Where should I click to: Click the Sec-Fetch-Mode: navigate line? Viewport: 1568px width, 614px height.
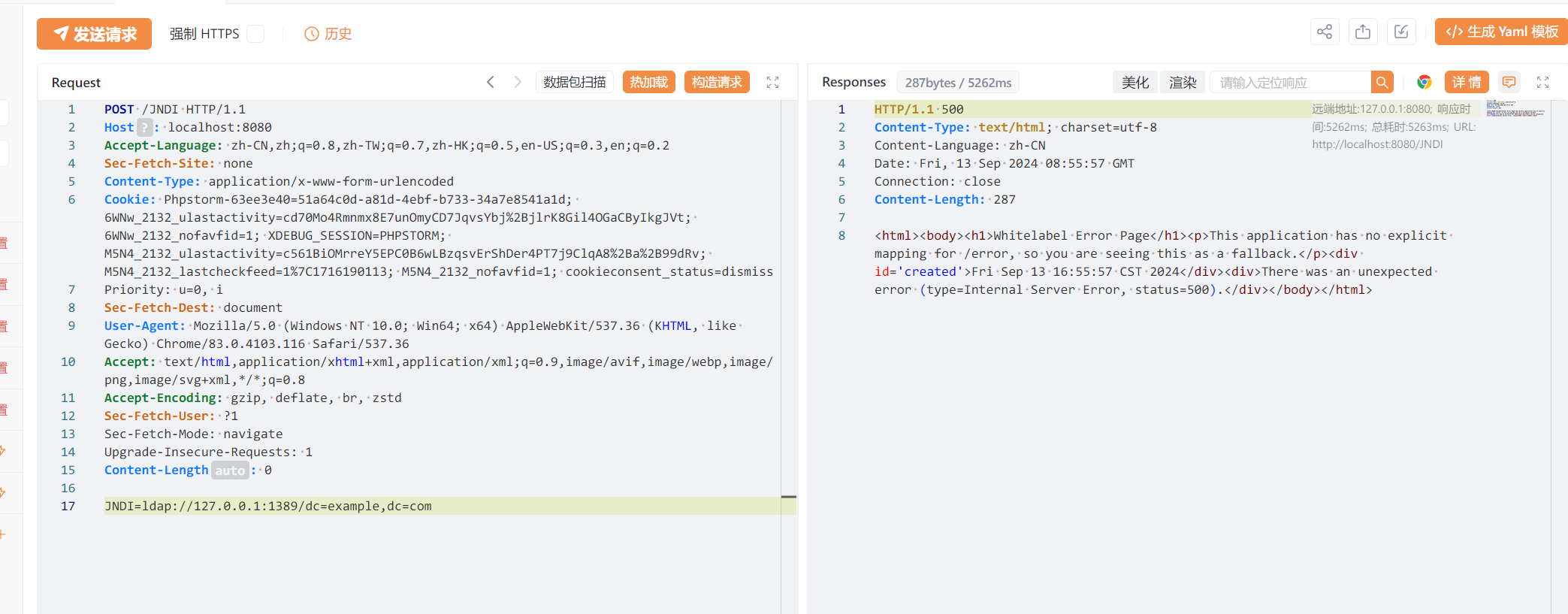194,434
